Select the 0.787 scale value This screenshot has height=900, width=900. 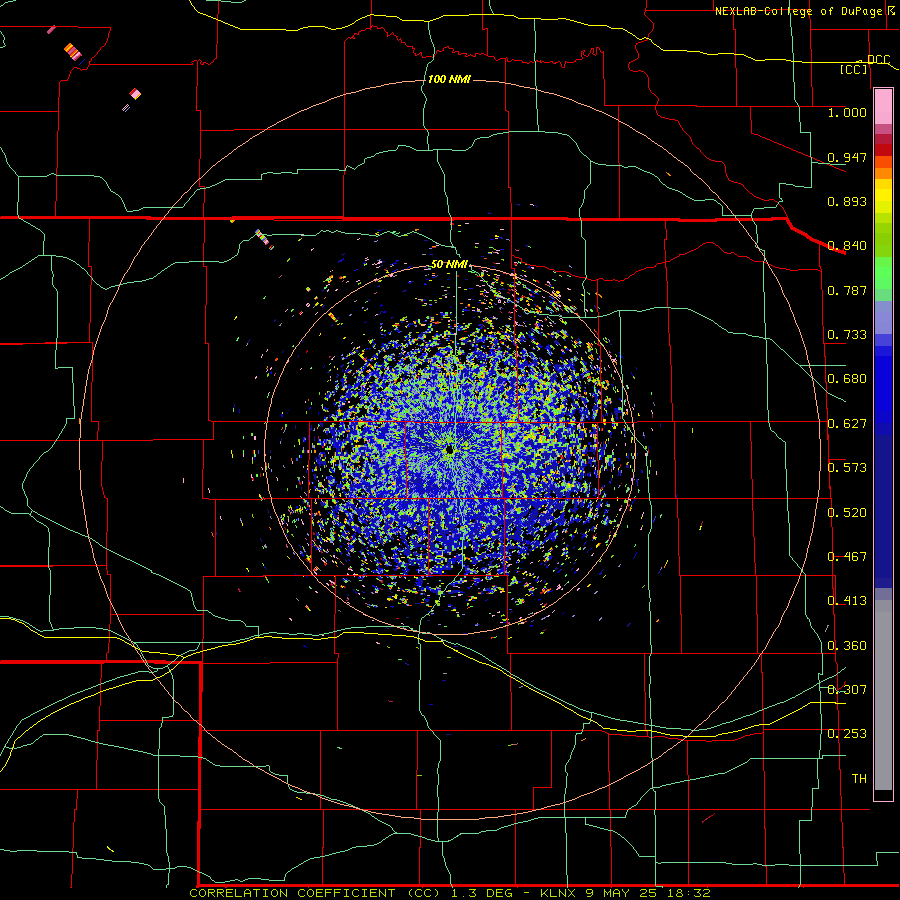click(x=847, y=290)
